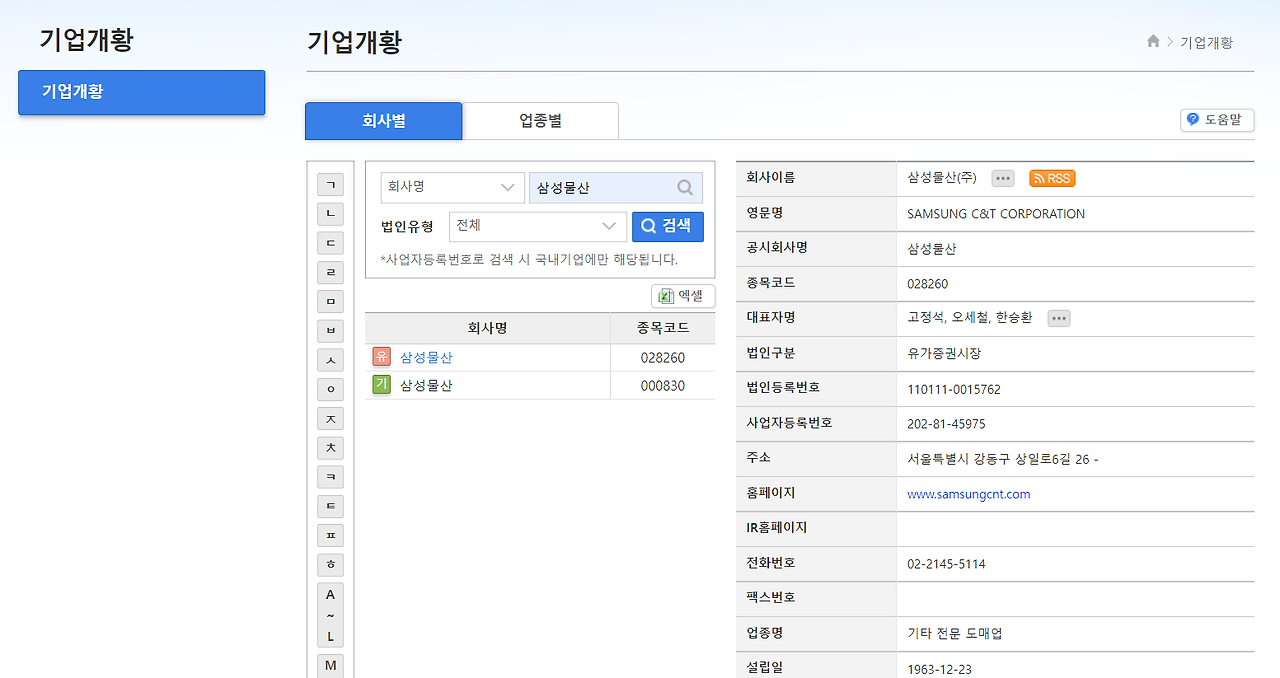
Task: Filter by initial consonant ㅁ
Action: [331, 300]
